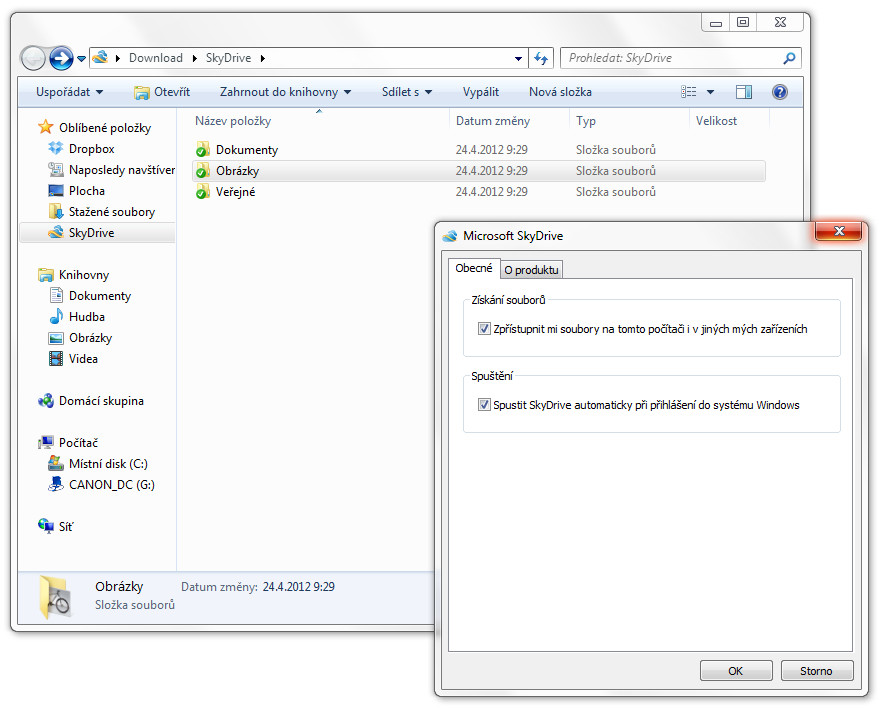Toggle Spustit SkyDrive automaticky checkbox
This screenshot has height=709, width=881.
[x=484, y=405]
